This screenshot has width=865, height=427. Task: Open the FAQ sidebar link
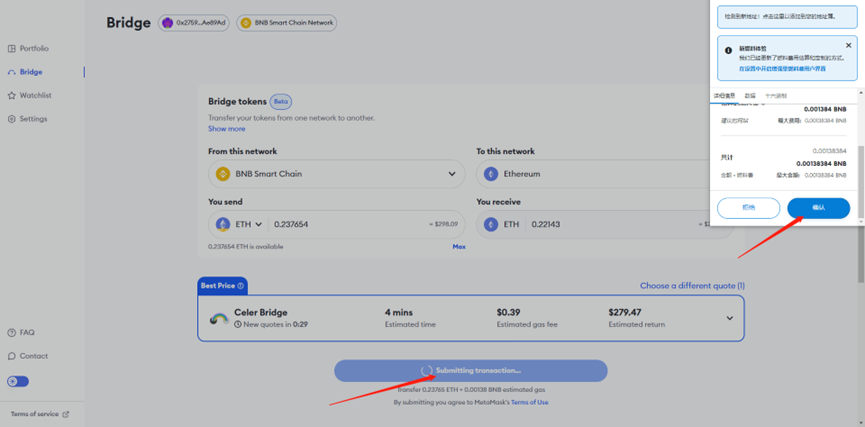click(x=21, y=333)
